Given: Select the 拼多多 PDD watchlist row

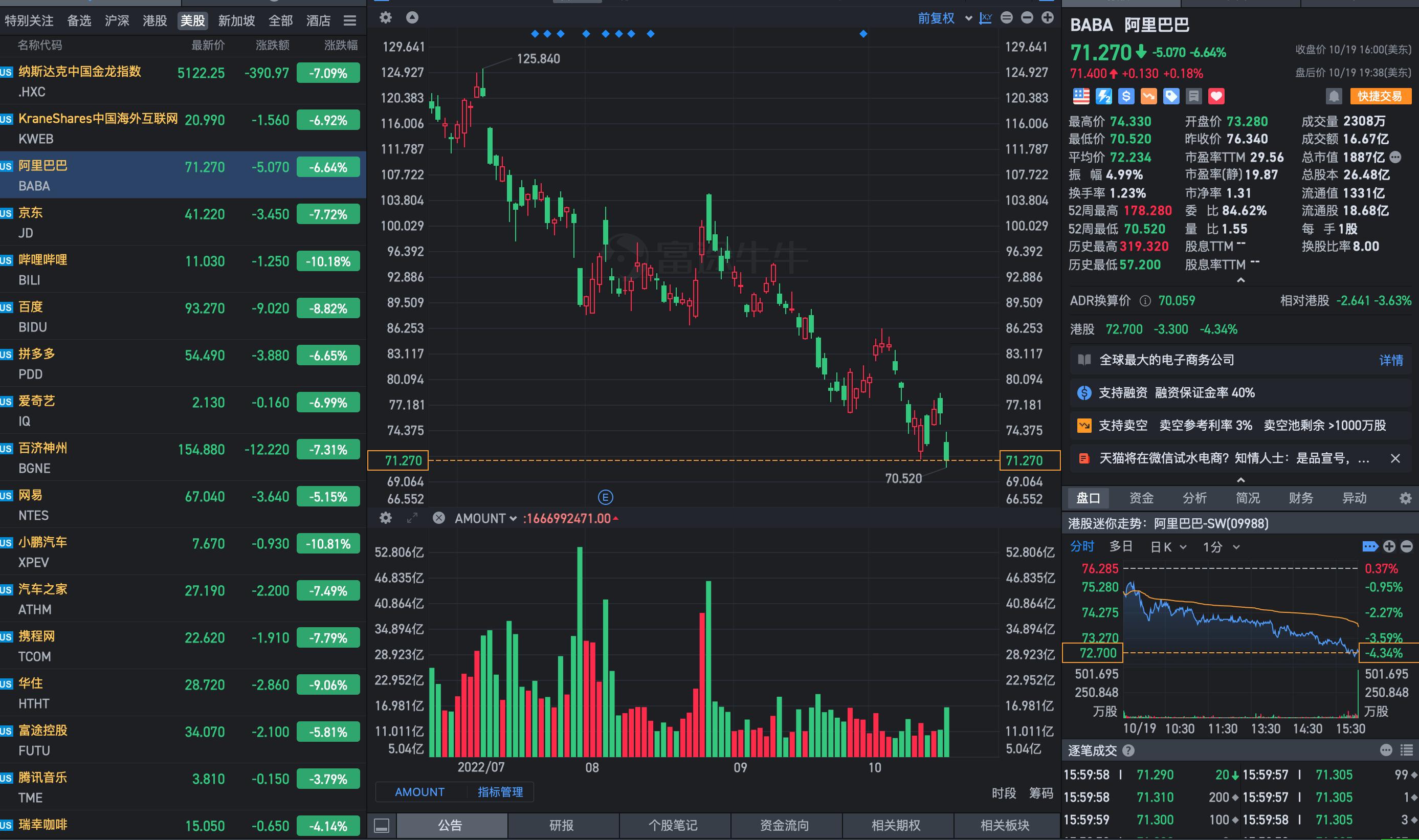Looking at the screenshot, I should [183, 363].
